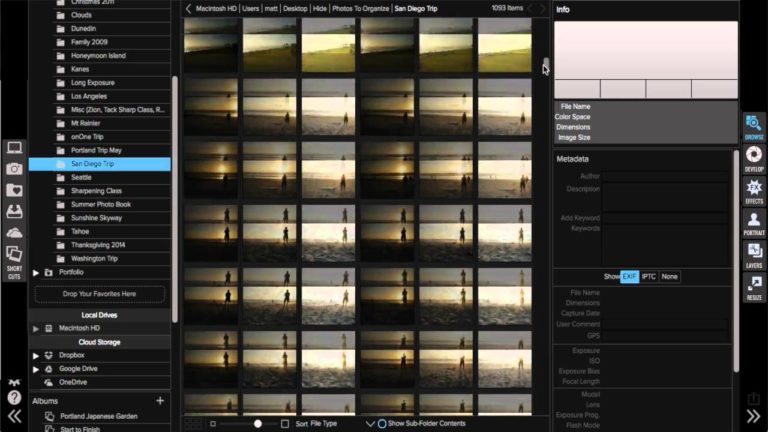Collapse right panel with double chevron

point(753,416)
